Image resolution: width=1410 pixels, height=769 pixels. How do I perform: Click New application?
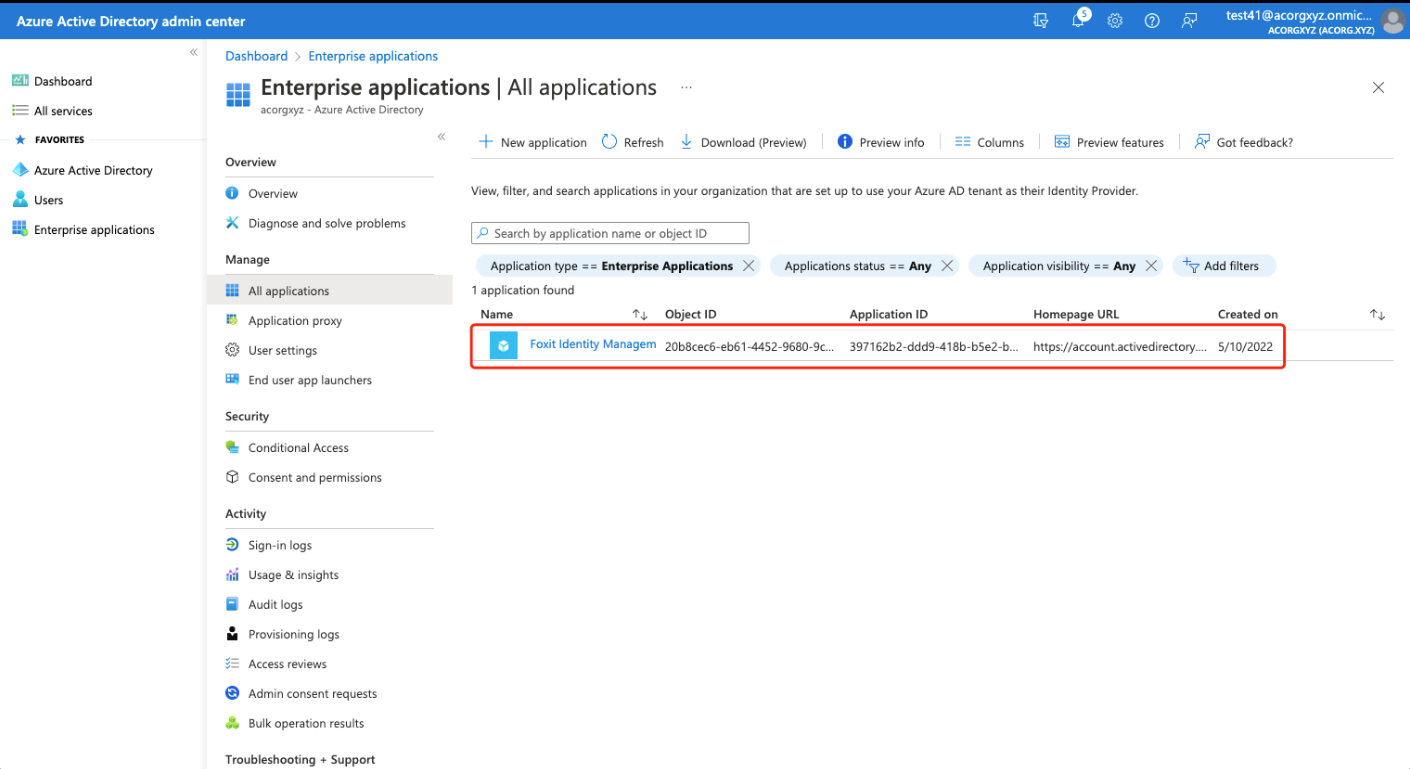click(x=533, y=142)
